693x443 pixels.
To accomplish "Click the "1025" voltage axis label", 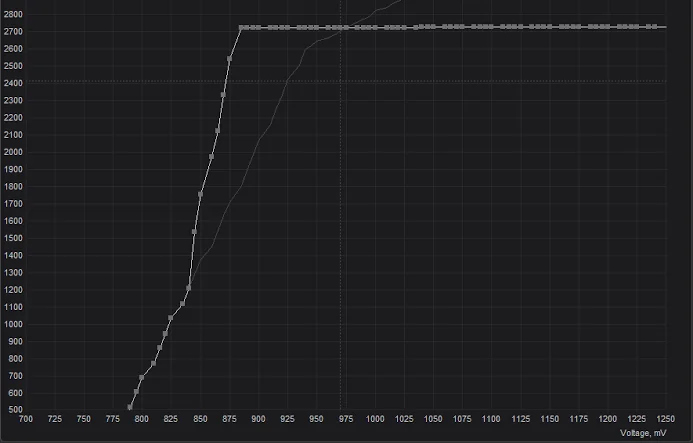I will coord(404,419).
